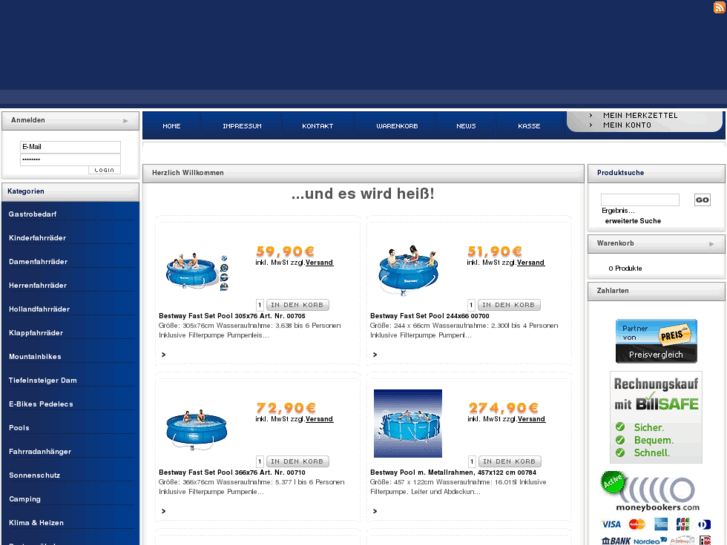Select Klappfahrräder category

point(36,333)
